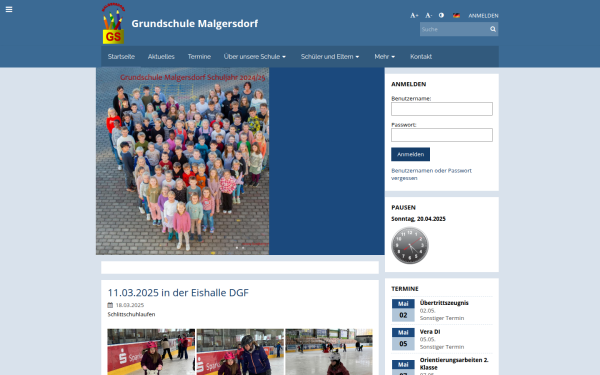This screenshot has height=375, width=600.
Task: Click the Grundschule Malgersdorf GS logo
Action: [113, 23]
